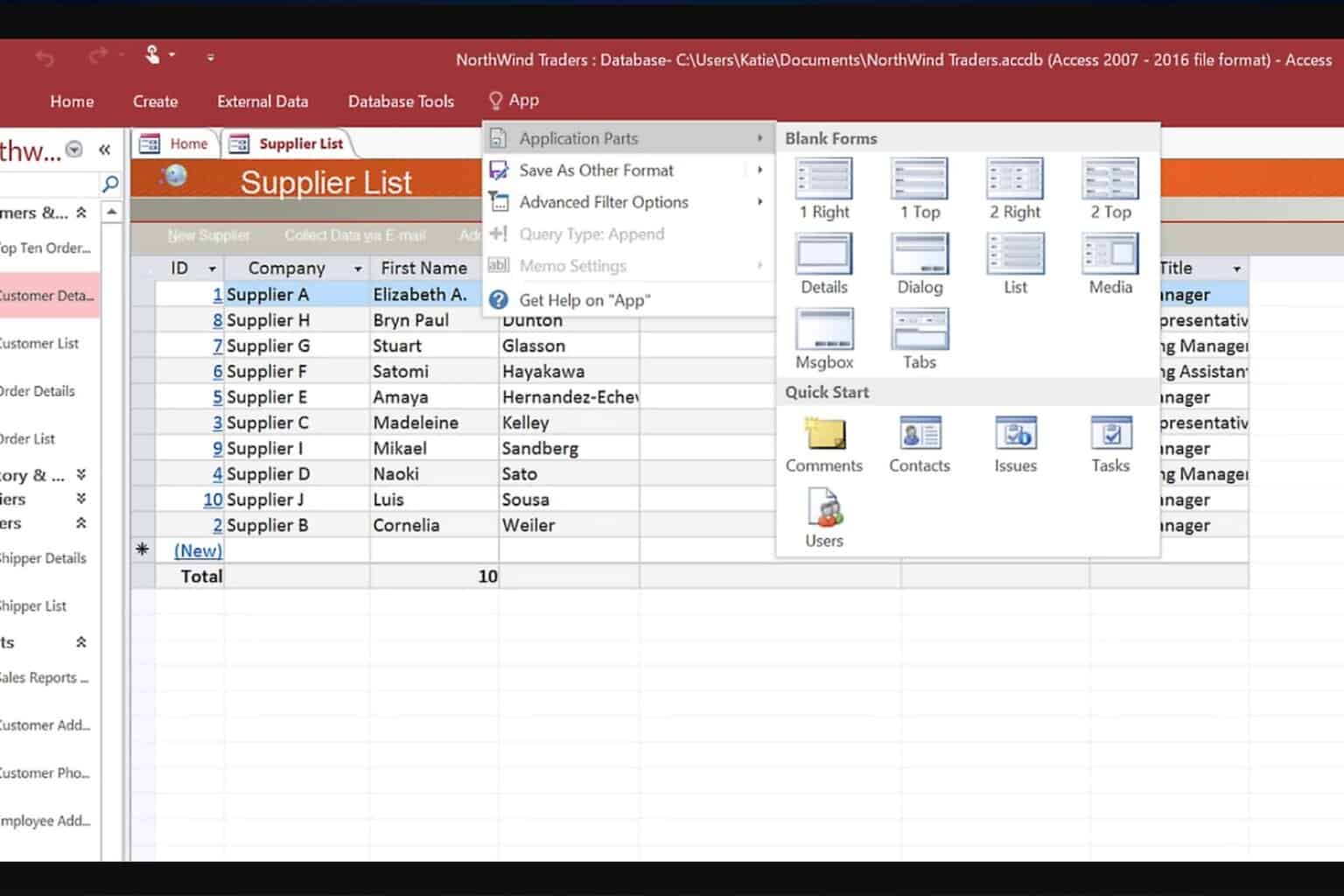1344x896 pixels.
Task: Click the Get Help question mark icon
Action: pyautogui.click(x=499, y=300)
